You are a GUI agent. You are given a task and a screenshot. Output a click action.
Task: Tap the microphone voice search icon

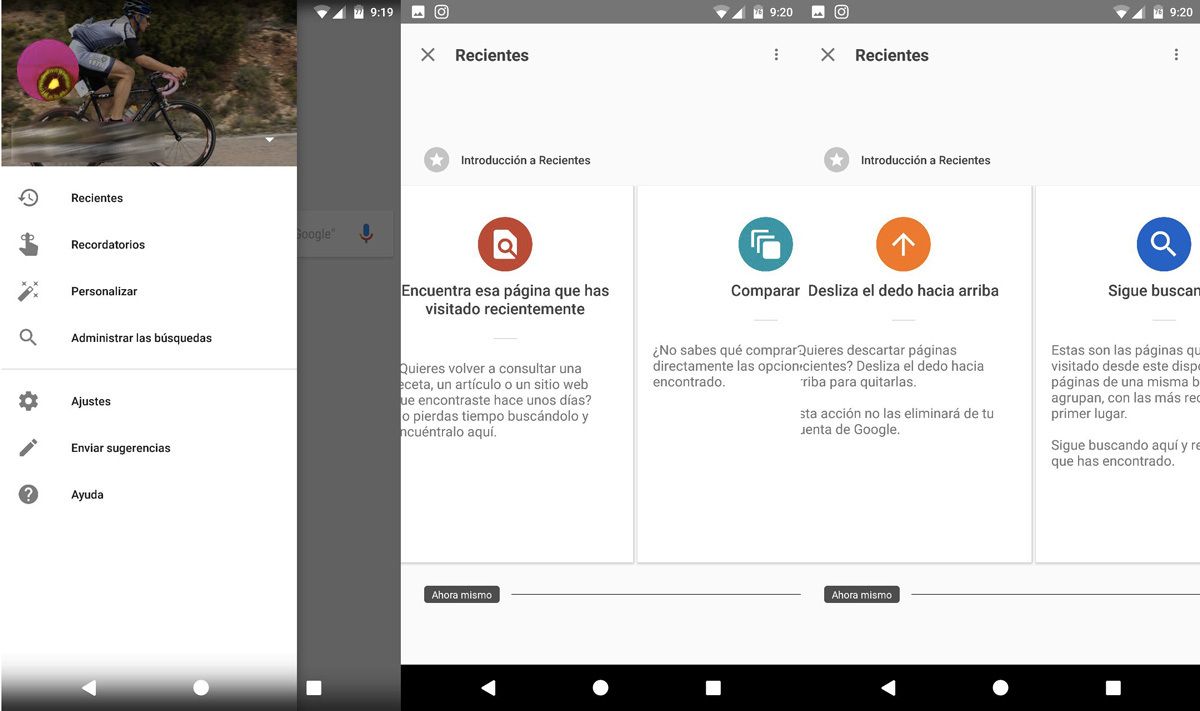pos(366,233)
